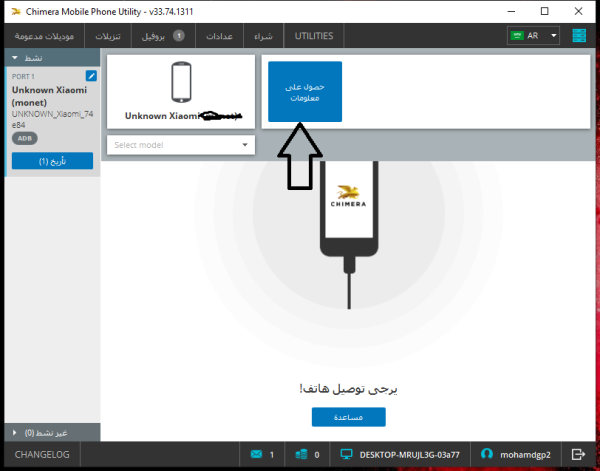Click the ADB badge under PORT 1

pos(24,138)
